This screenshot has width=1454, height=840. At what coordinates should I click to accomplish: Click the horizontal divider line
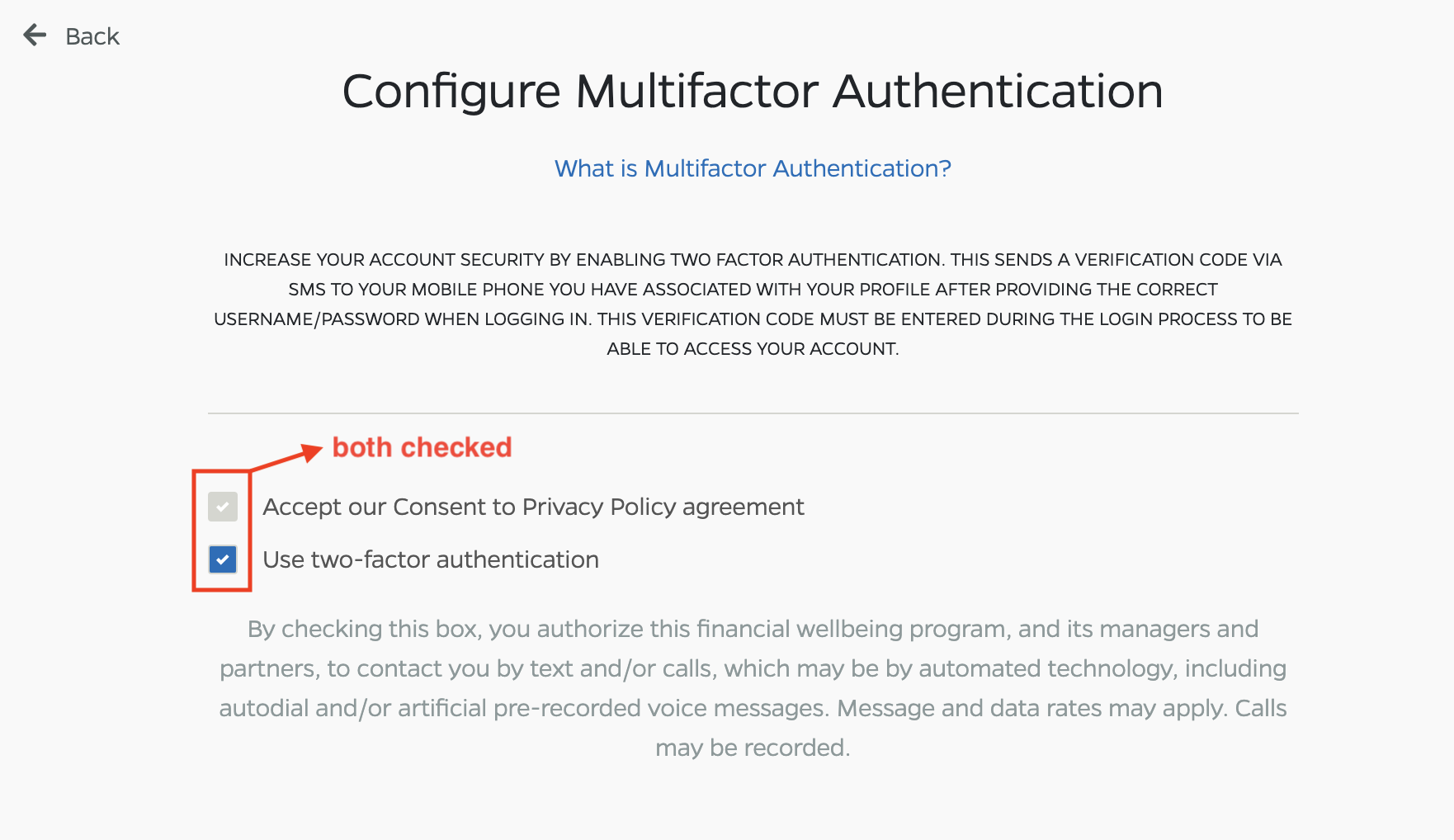(753, 413)
